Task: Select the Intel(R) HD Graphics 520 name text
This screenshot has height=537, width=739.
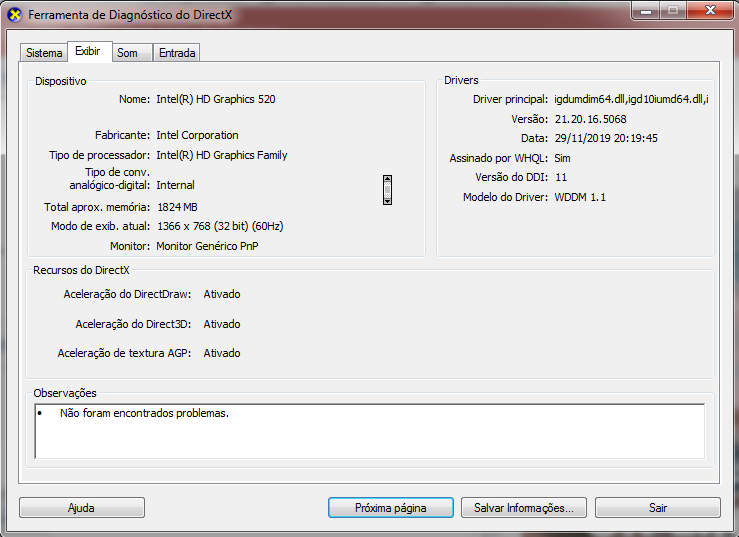Action: tap(216, 99)
